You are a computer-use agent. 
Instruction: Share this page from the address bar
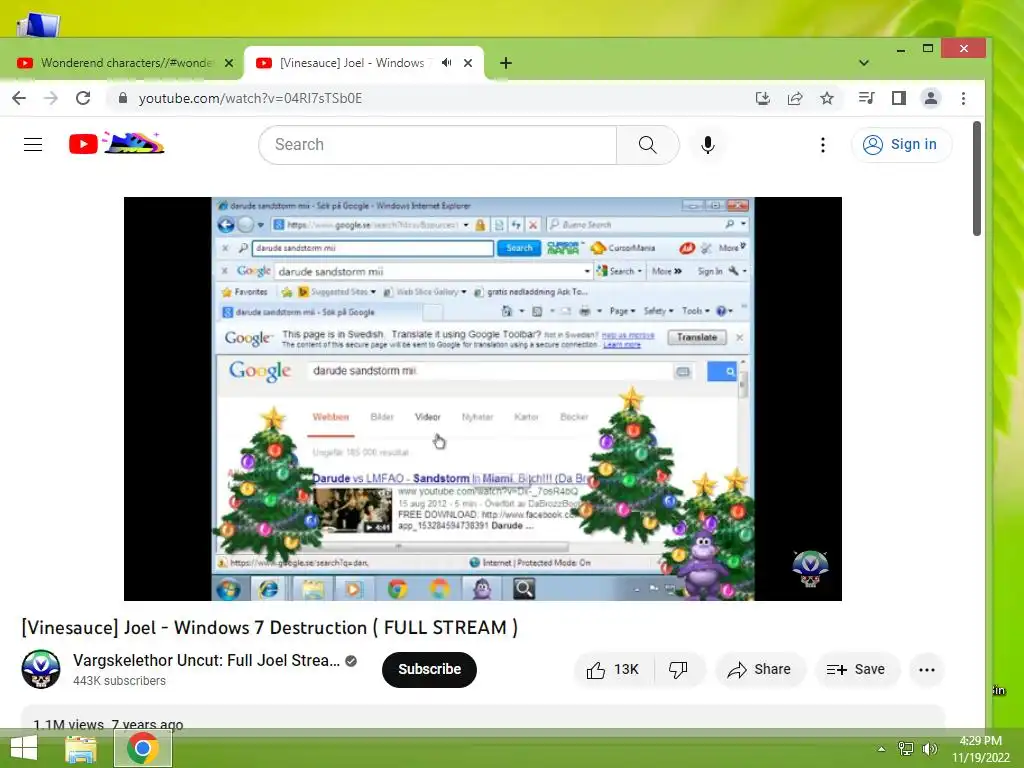(x=795, y=99)
